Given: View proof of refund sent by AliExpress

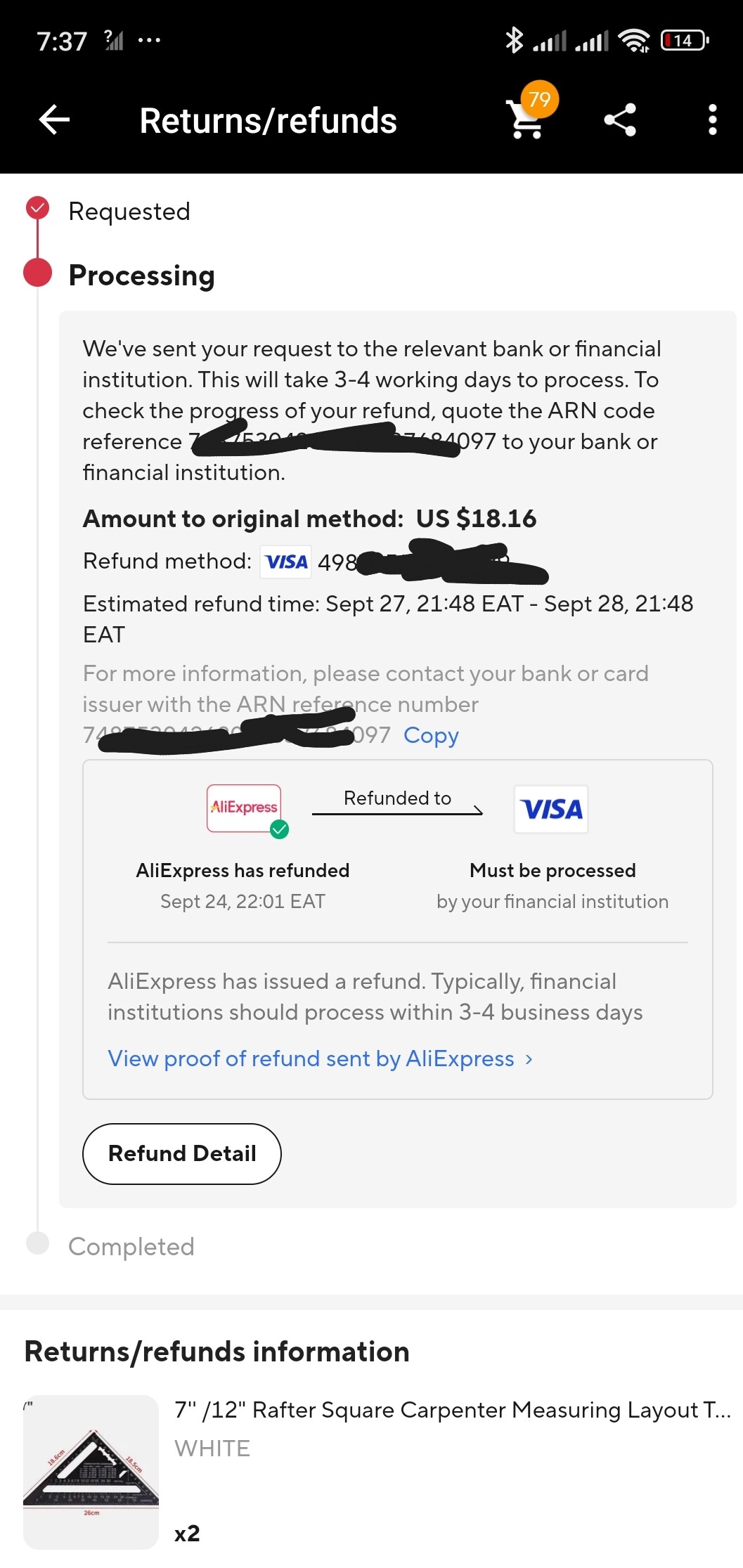Looking at the screenshot, I should pyautogui.click(x=311, y=1058).
